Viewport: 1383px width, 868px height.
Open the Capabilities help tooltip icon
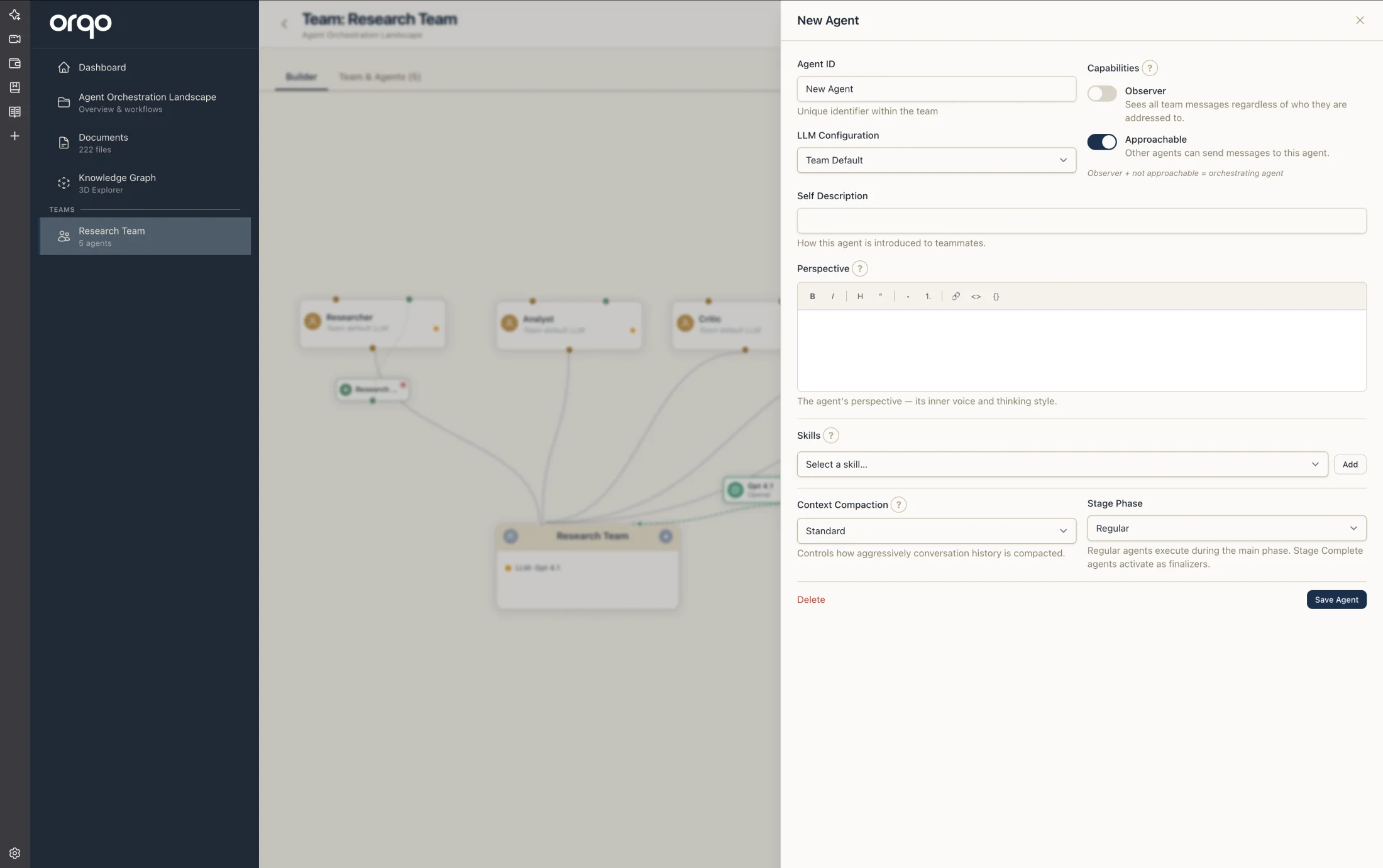(1149, 68)
